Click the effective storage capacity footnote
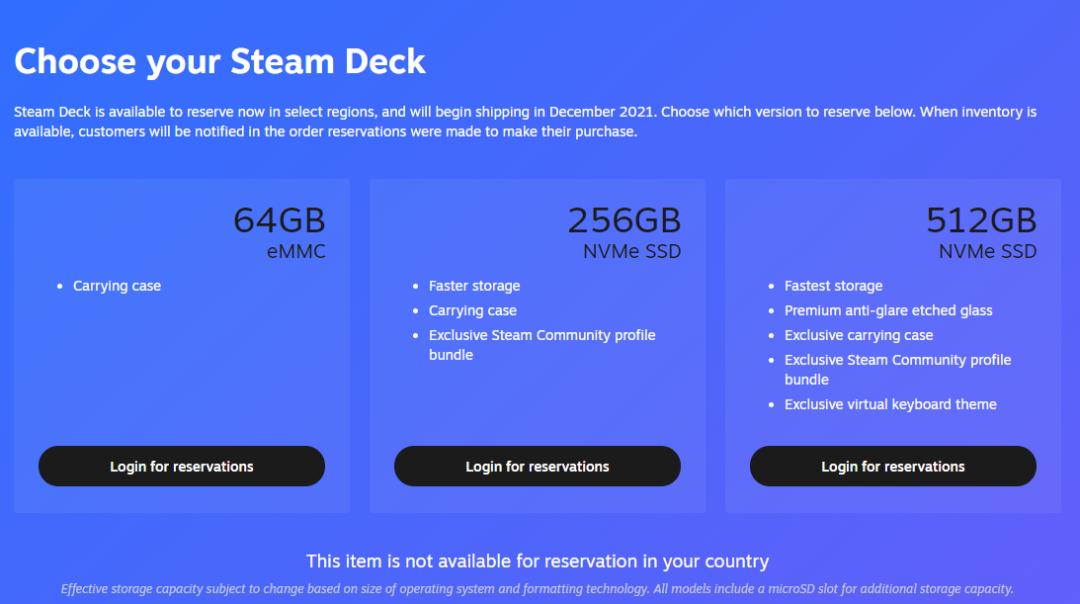Viewport: 1080px width, 604px height. [537, 589]
